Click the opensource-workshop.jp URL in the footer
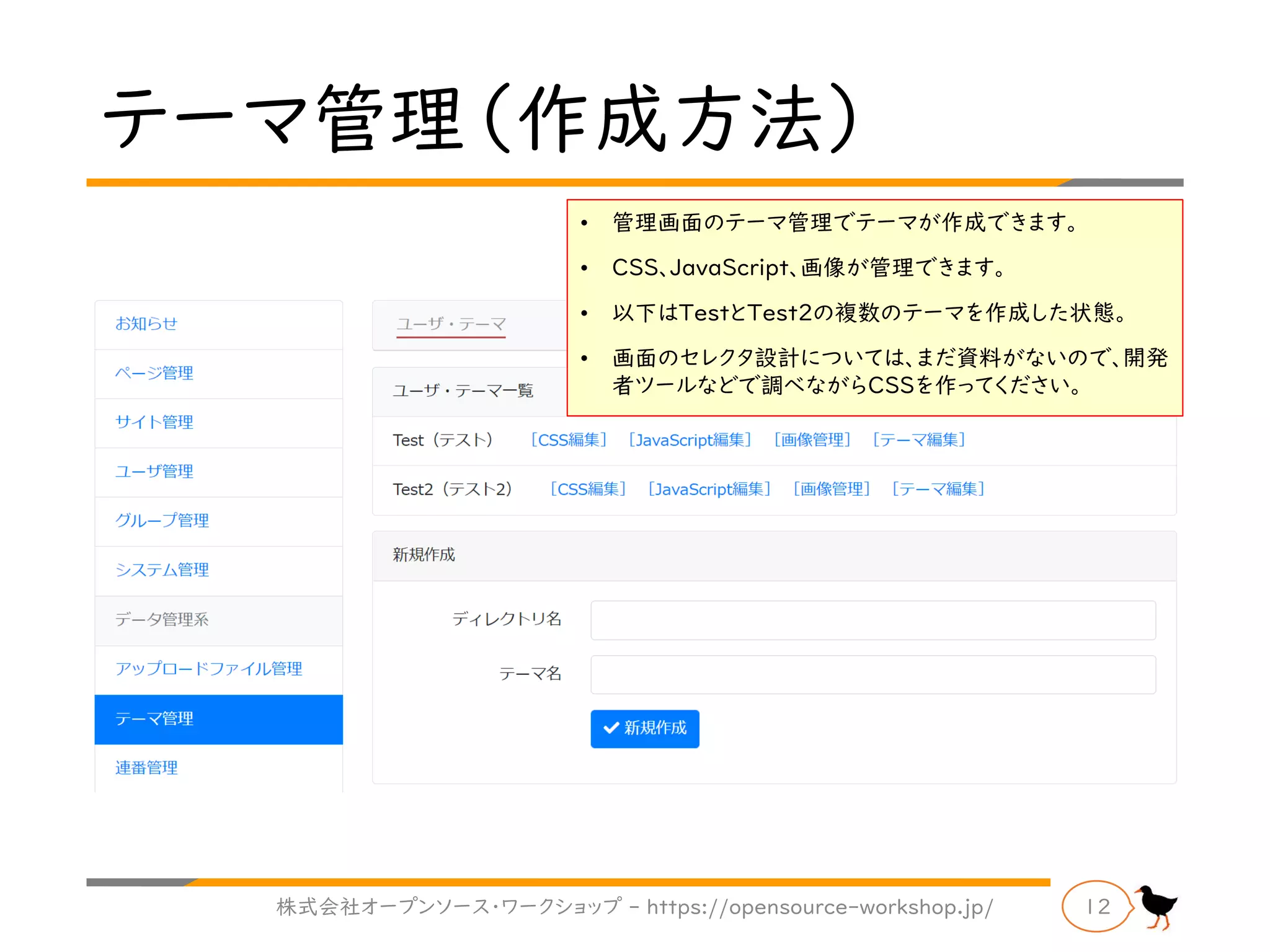1270x952 pixels. tap(820, 907)
